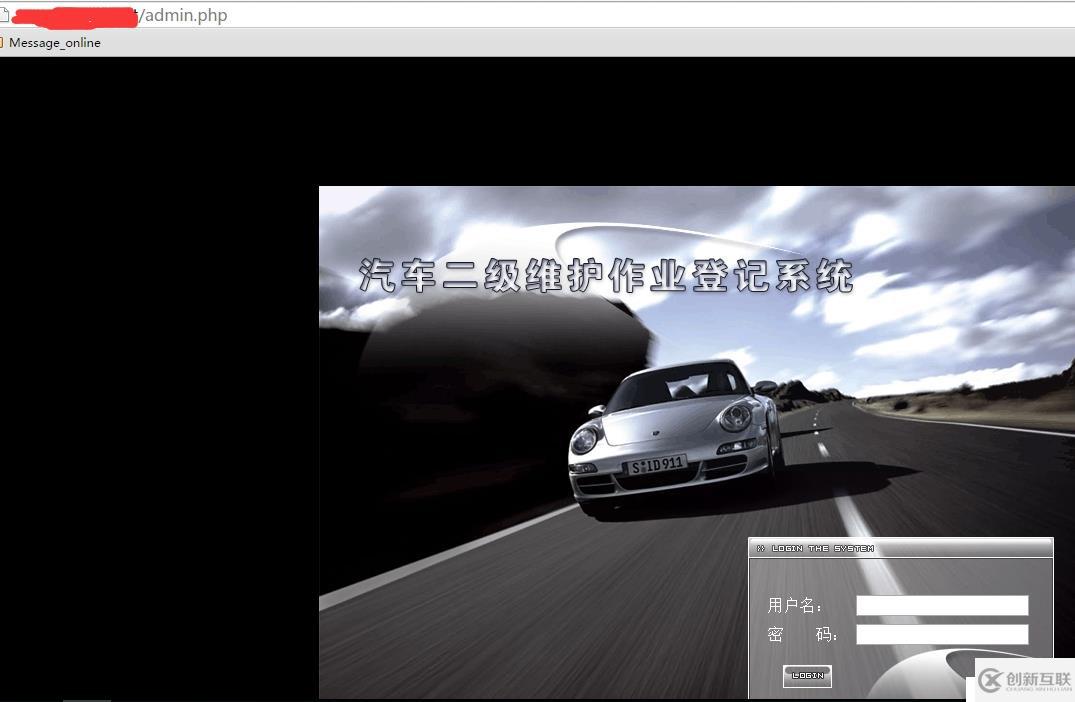This screenshot has height=702, width=1075.
Task: Click the 用户名 username input field
Action: 942,605
